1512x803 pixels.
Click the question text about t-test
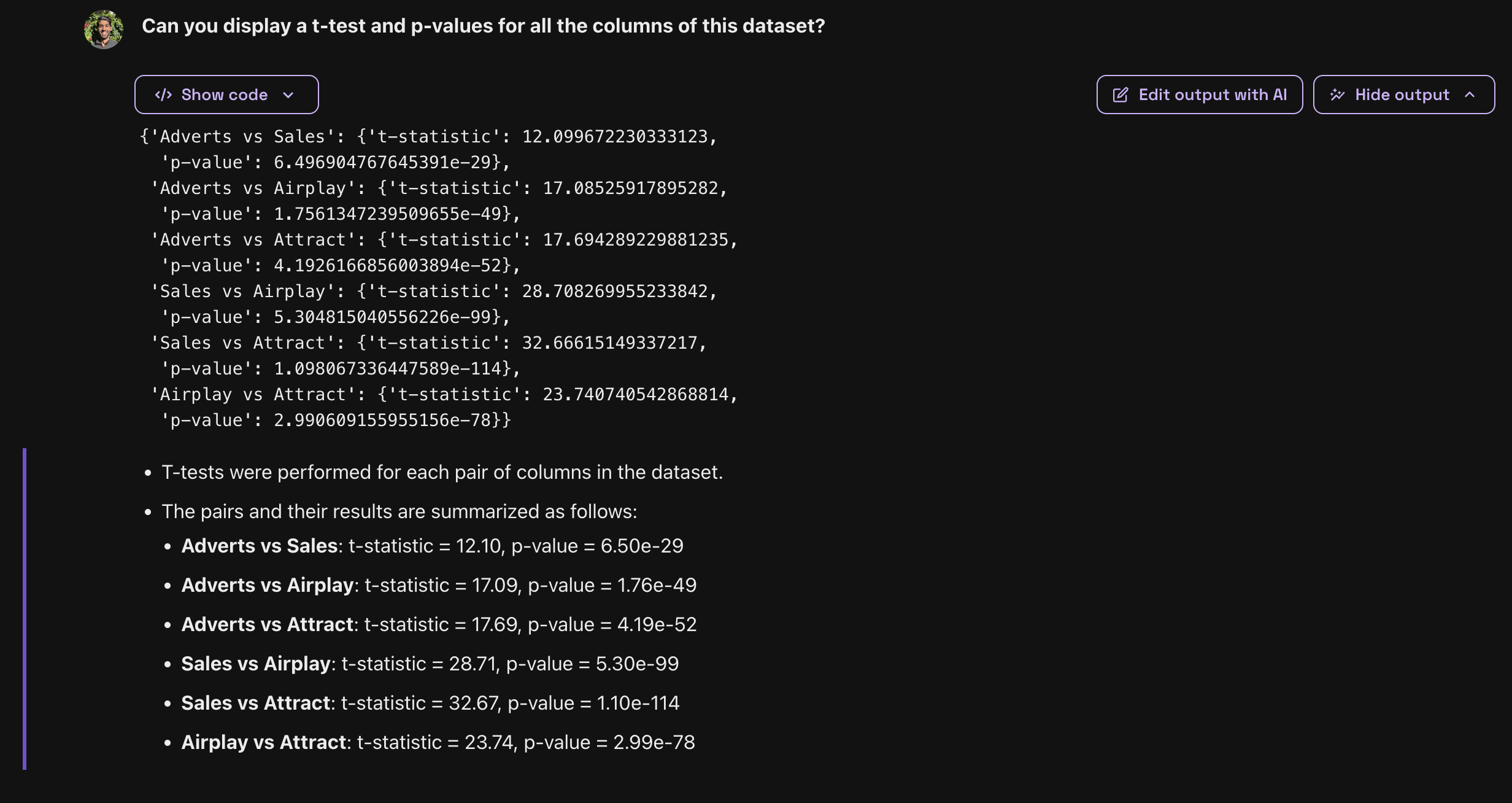point(483,26)
